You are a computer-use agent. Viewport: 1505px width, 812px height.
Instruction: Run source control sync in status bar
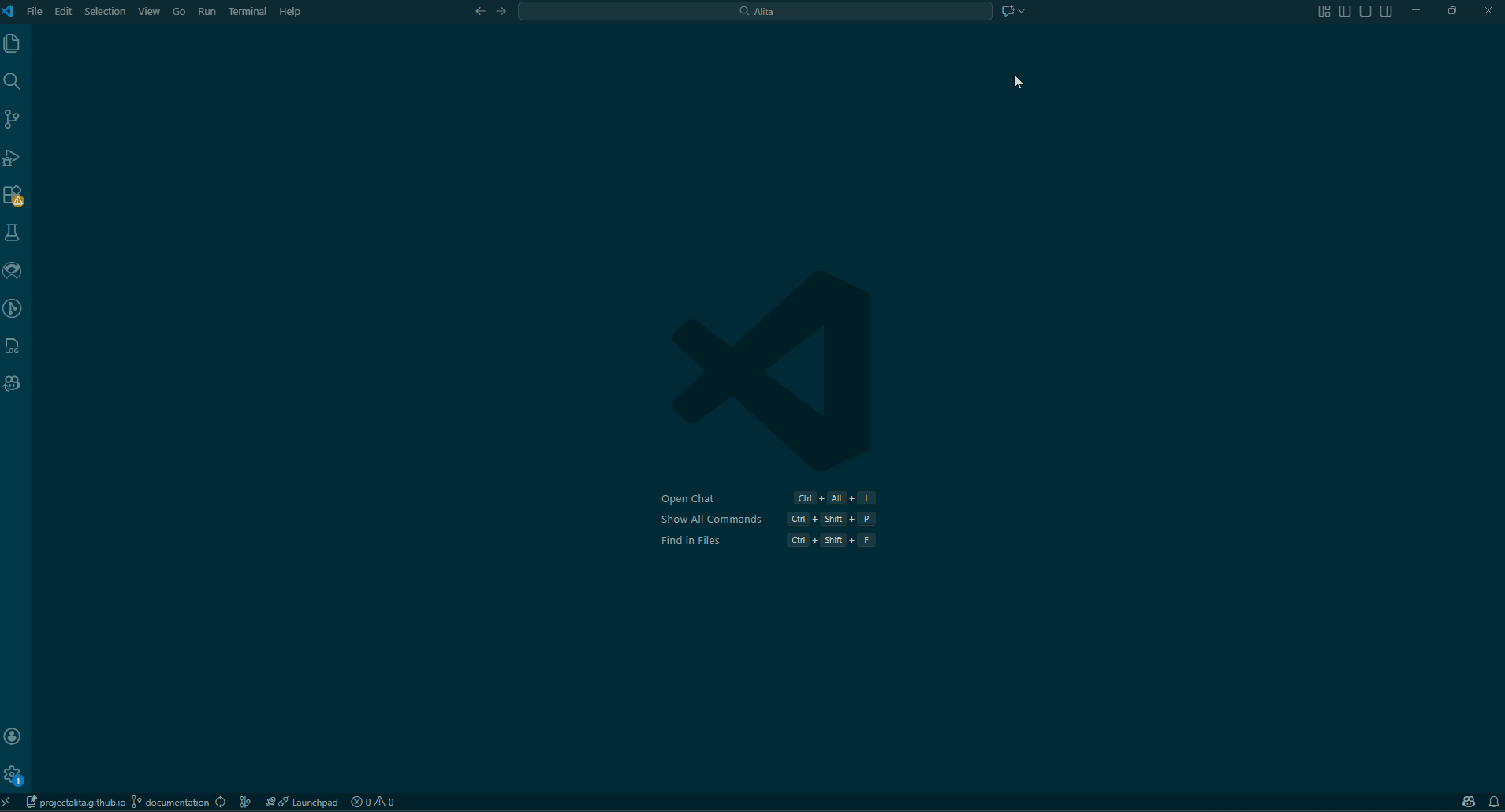click(220, 802)
